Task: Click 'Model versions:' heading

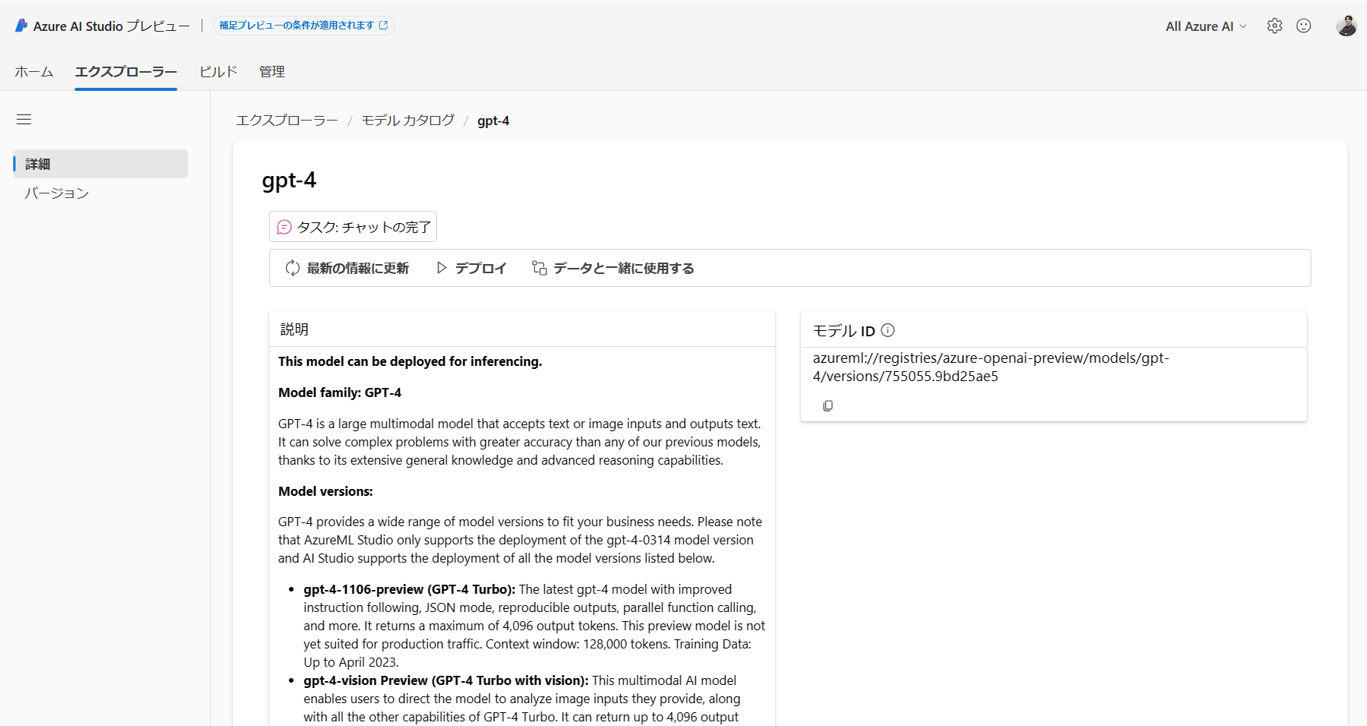Action: 325,491
